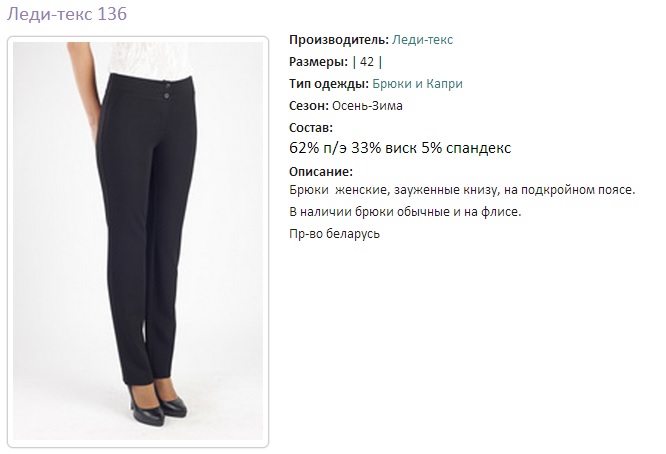The width and height of the screenshot is (666, 454).
Task: Open the black trousers product photo
Action: click(x=138, y=241)
